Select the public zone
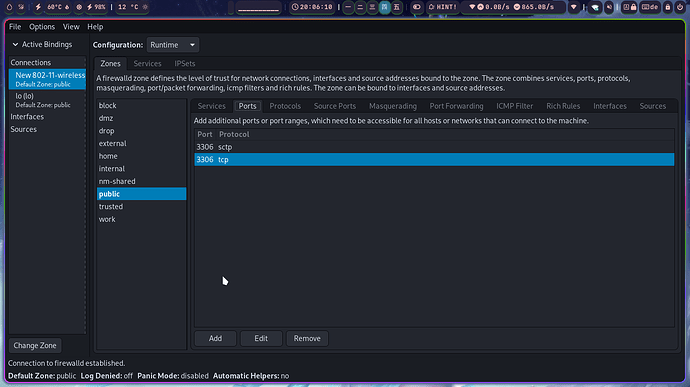 coord(142,194)
